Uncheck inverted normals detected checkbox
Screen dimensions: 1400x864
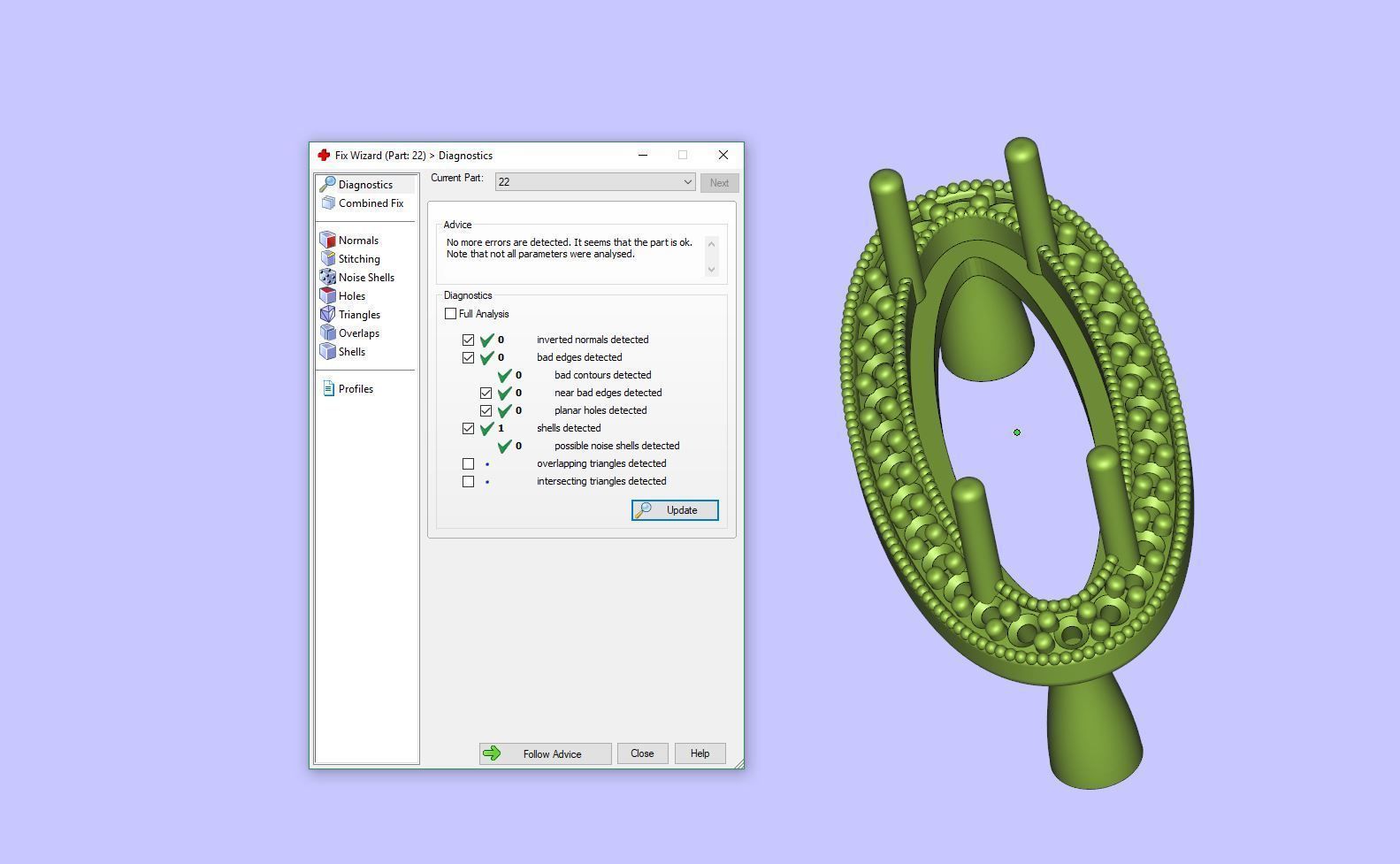click(469, 340)
